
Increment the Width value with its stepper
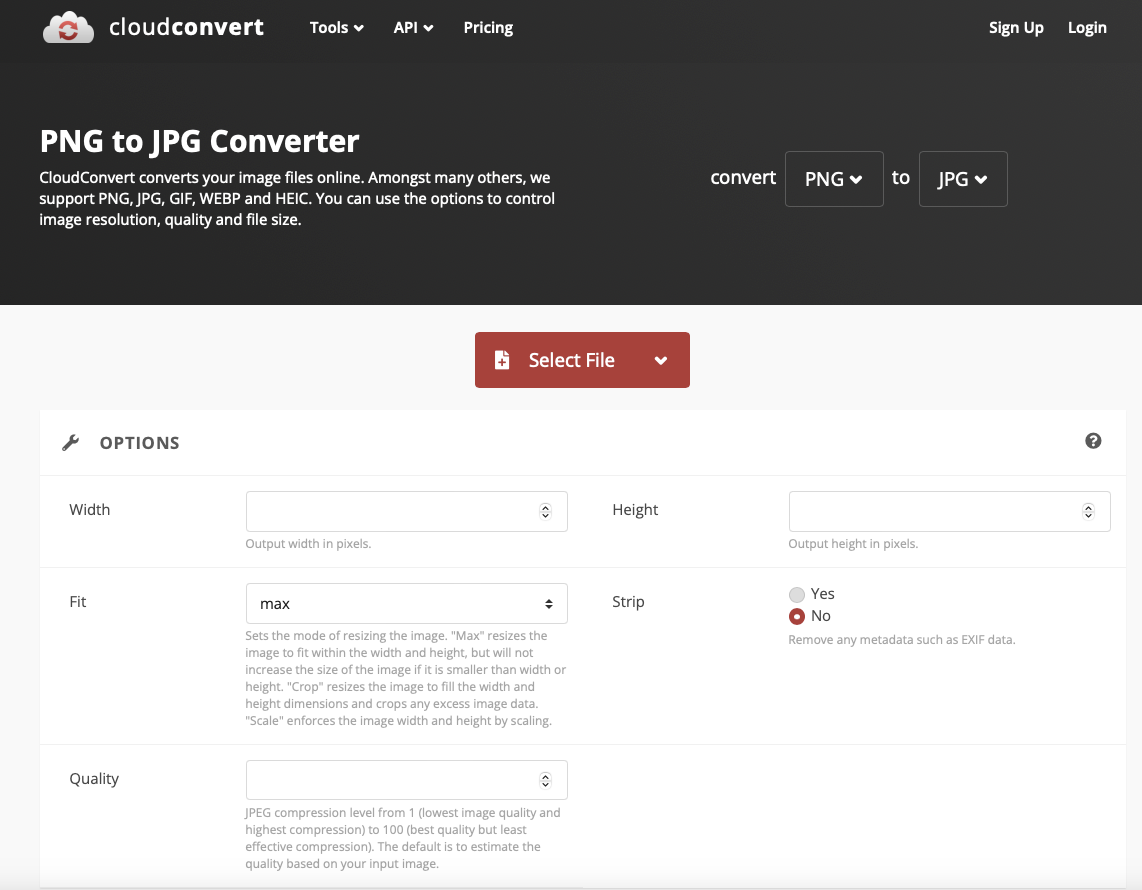[x=545, y=505]
